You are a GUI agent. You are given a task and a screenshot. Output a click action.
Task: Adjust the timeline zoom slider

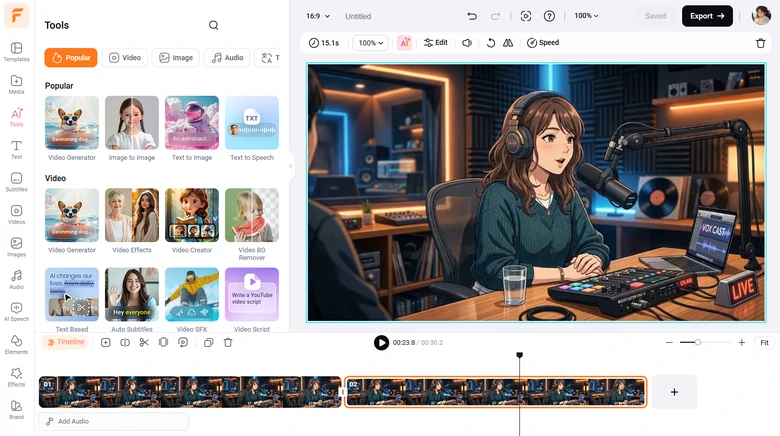click(698, 343)
